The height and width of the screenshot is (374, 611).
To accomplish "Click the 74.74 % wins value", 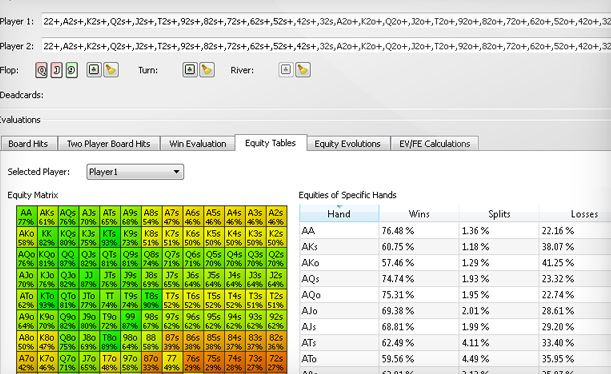I will click(397, 279).
